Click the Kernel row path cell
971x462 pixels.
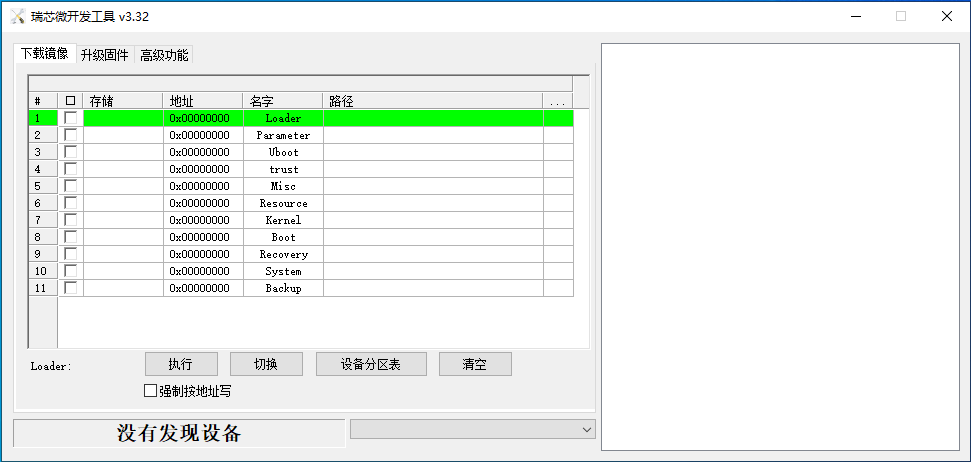pos(433,220)
